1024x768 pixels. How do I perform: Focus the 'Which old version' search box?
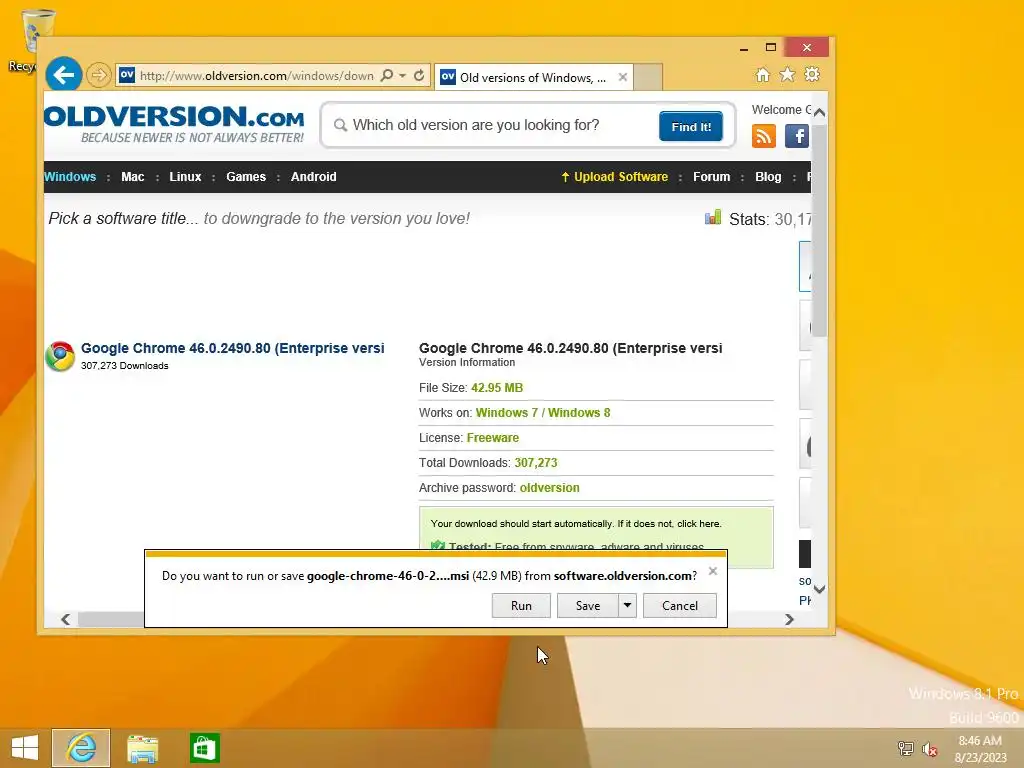pyautogui.click(x=496, y=125)
